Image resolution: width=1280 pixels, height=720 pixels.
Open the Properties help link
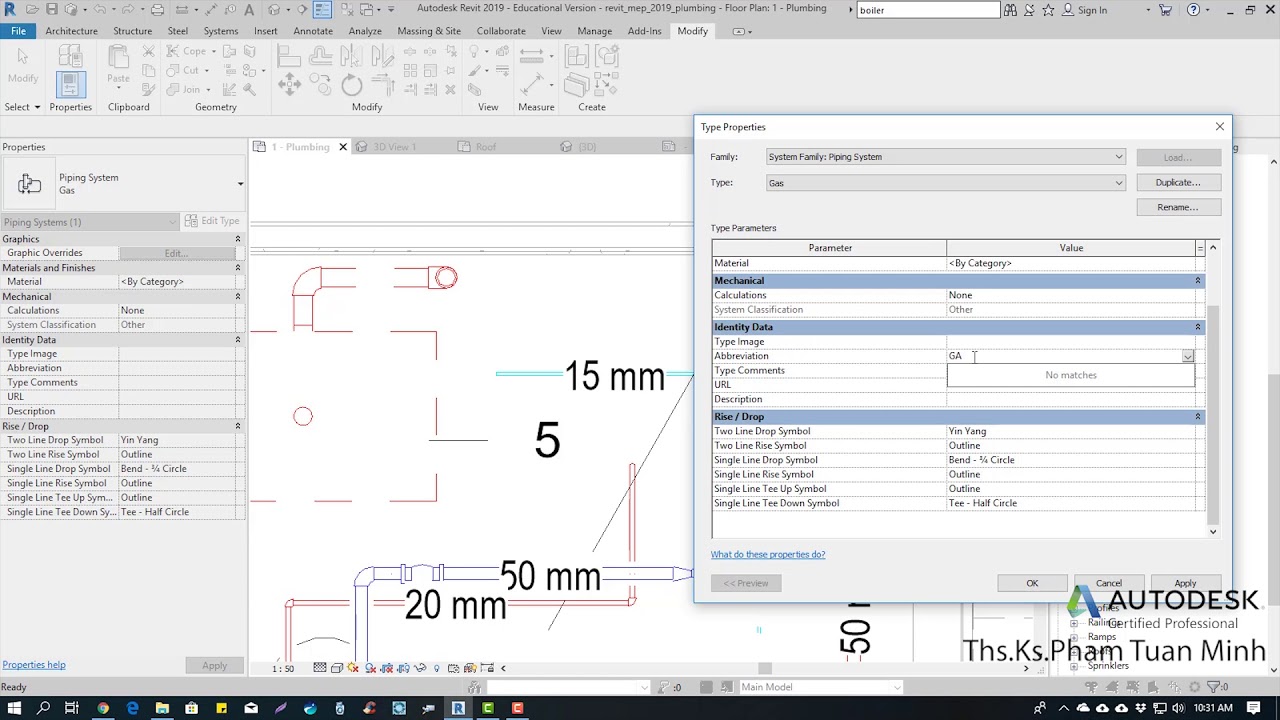34,665
